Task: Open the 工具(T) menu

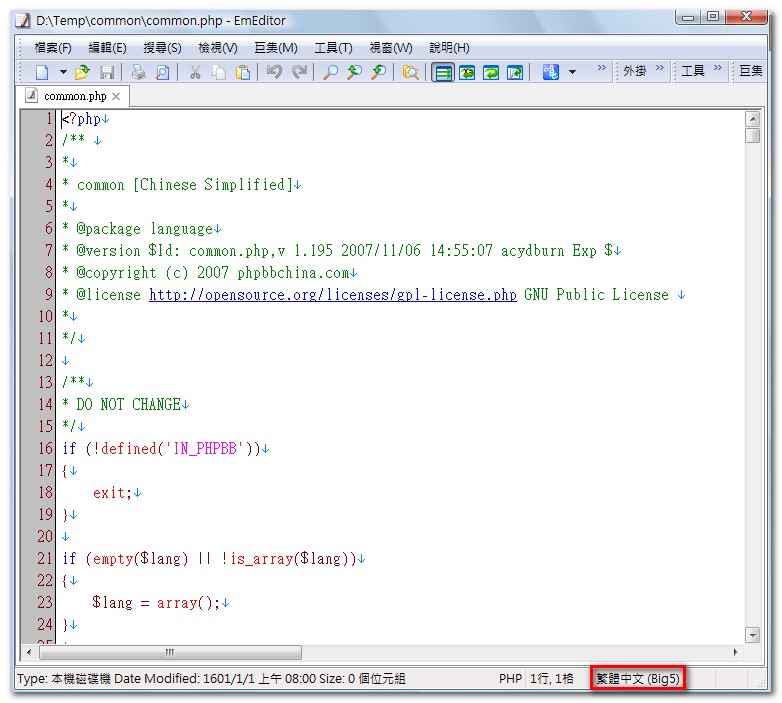Action: 333,48
